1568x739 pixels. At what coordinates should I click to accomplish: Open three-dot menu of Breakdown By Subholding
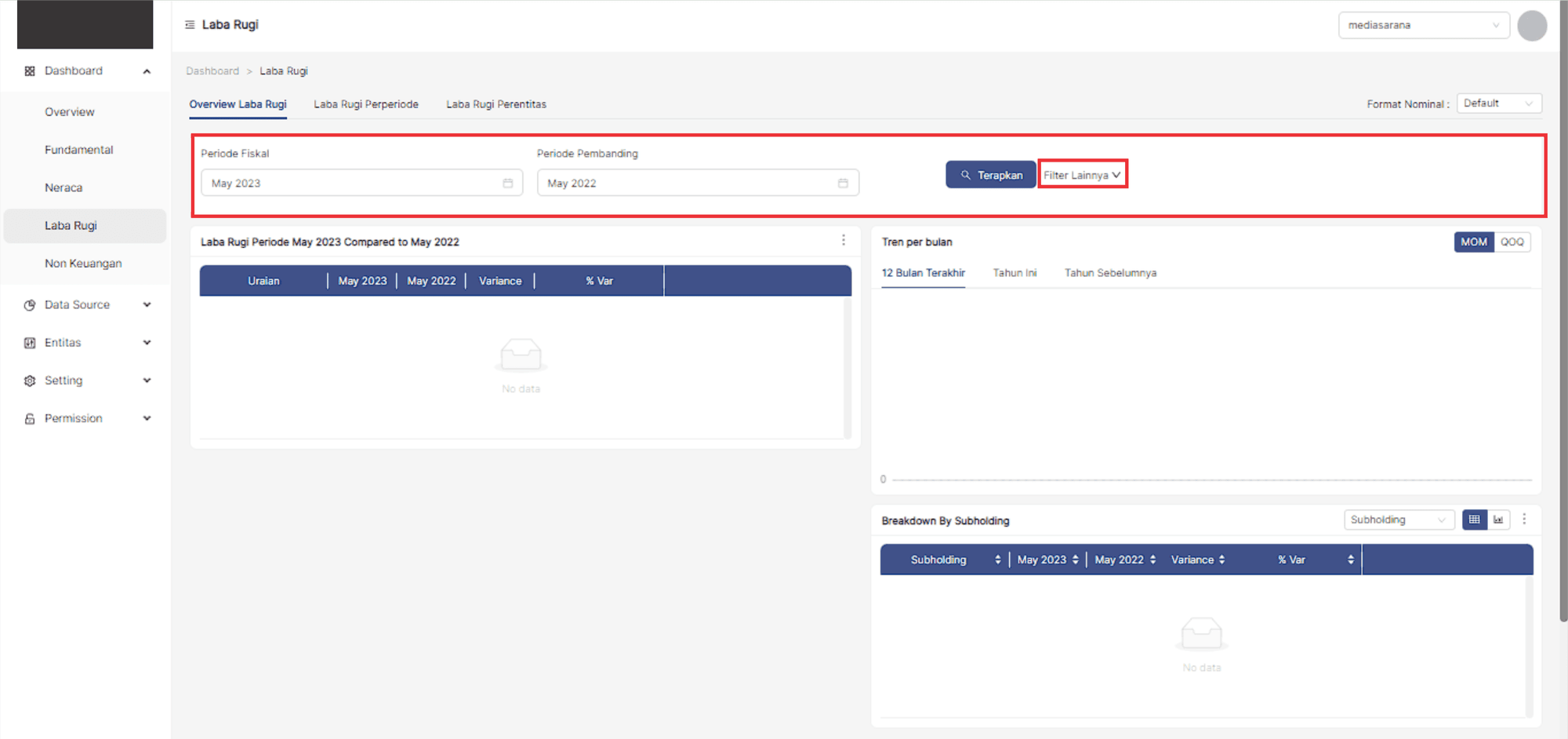[x=1524, y=519]
